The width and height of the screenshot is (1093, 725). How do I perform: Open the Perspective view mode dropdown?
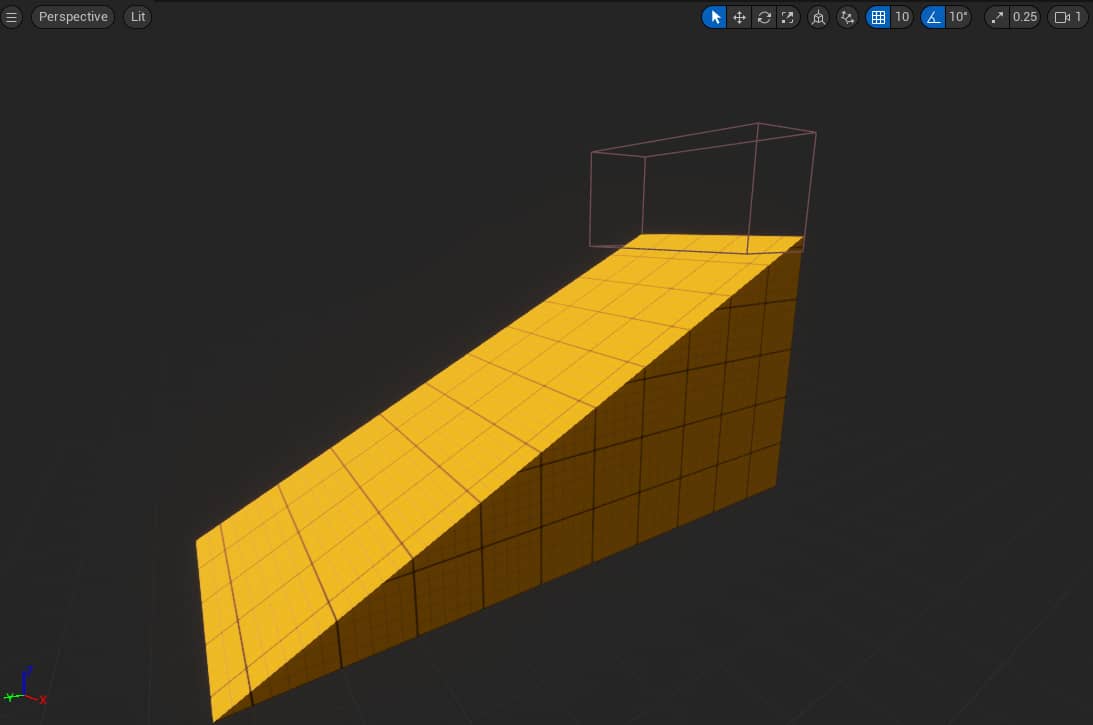click(73, 17)
